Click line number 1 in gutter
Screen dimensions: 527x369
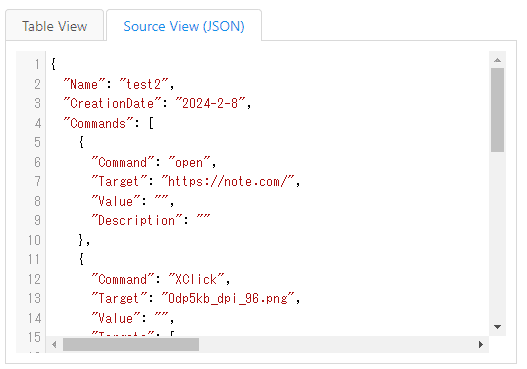[x=37, y=64]
